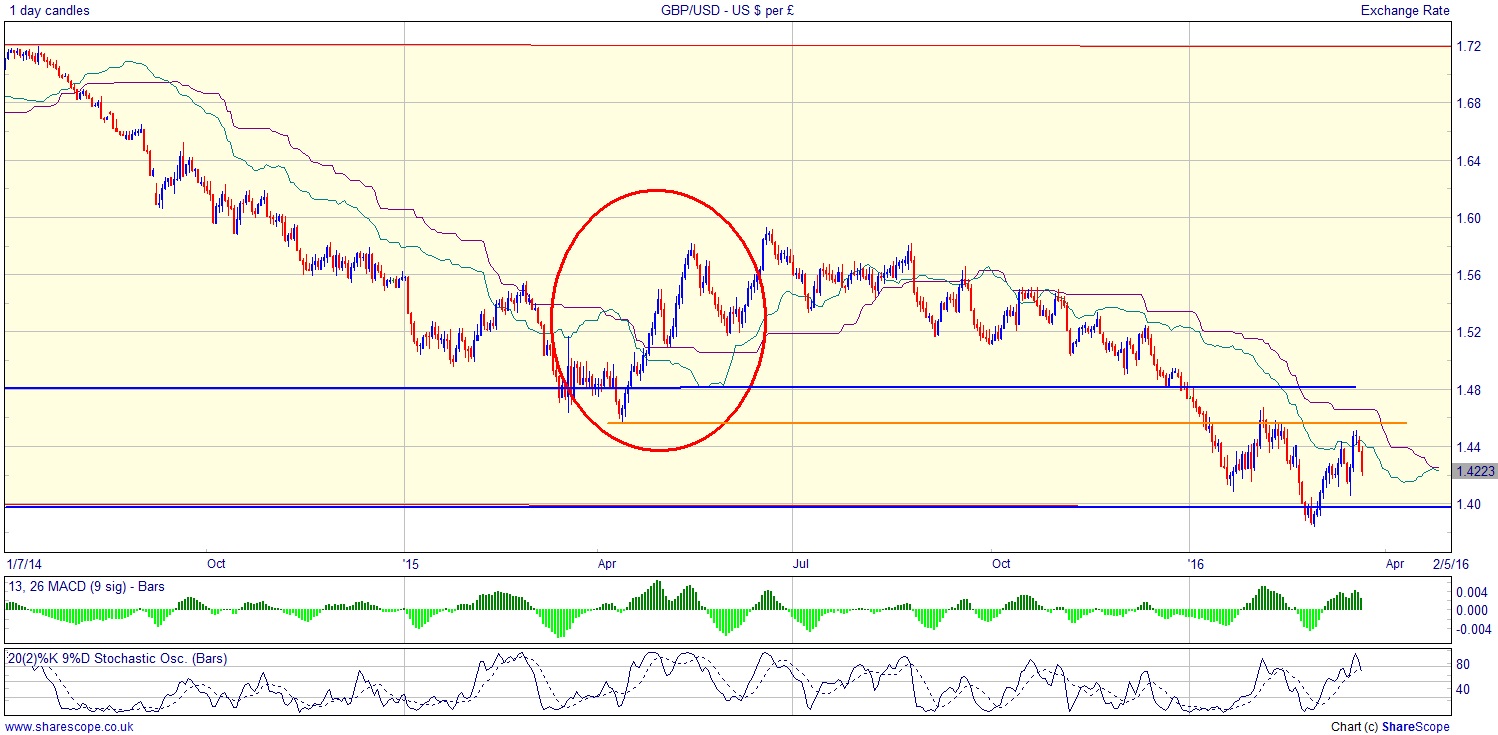This screenshot has height=735, width=1498.
Task: Select the orange horizontal support line
Action: pyautogui.click(x=1000, y=423)
